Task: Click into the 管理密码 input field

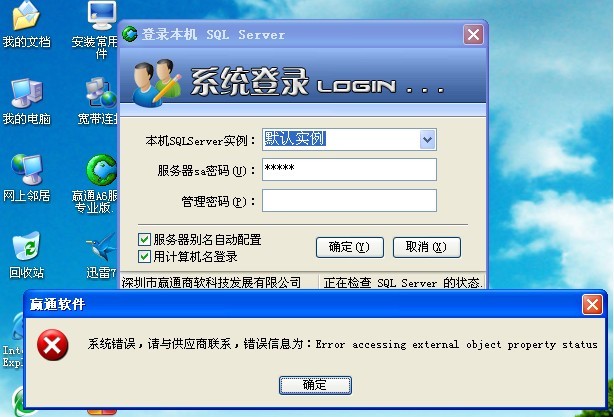Action: tap(349, 200)
